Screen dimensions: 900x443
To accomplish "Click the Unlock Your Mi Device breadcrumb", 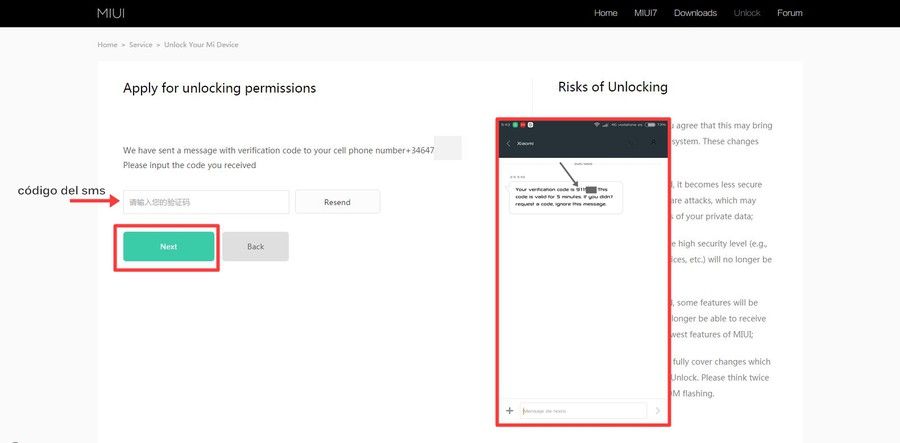I will (x=201, y=45).
